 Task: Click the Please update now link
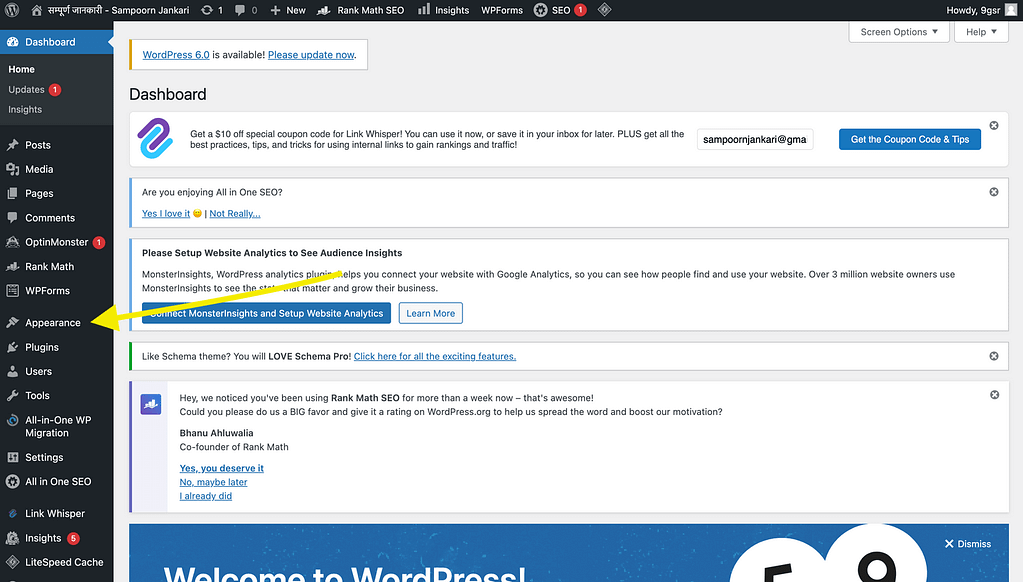(311, 55)
